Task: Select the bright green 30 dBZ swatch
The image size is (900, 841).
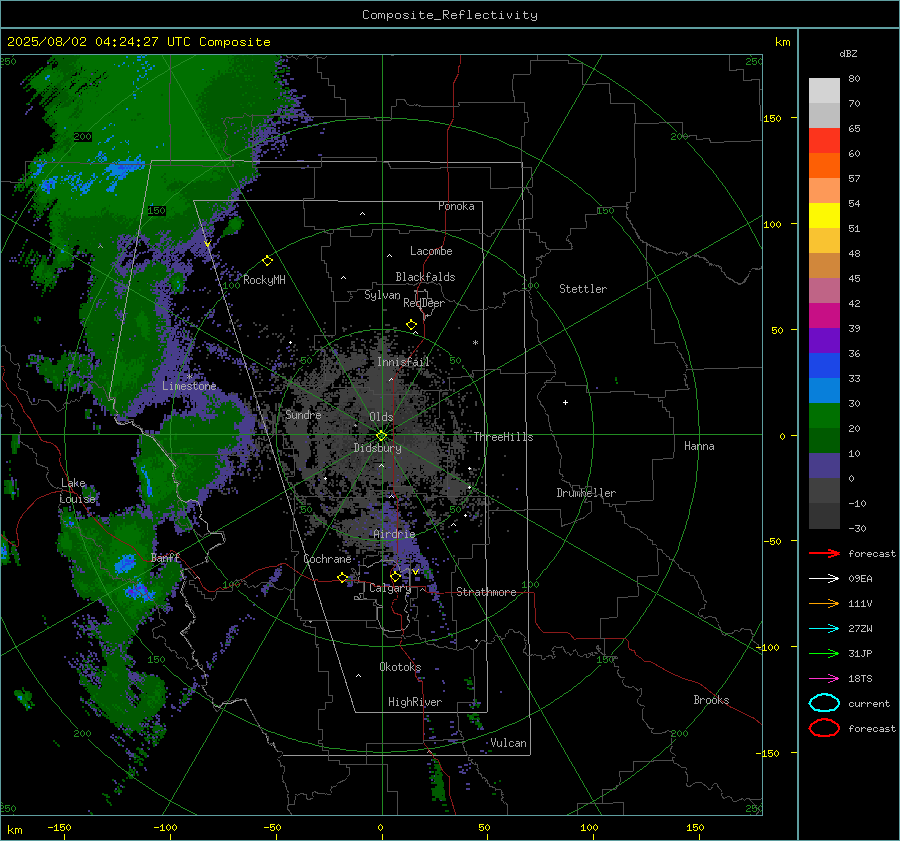Action: (x=824, y=416)
